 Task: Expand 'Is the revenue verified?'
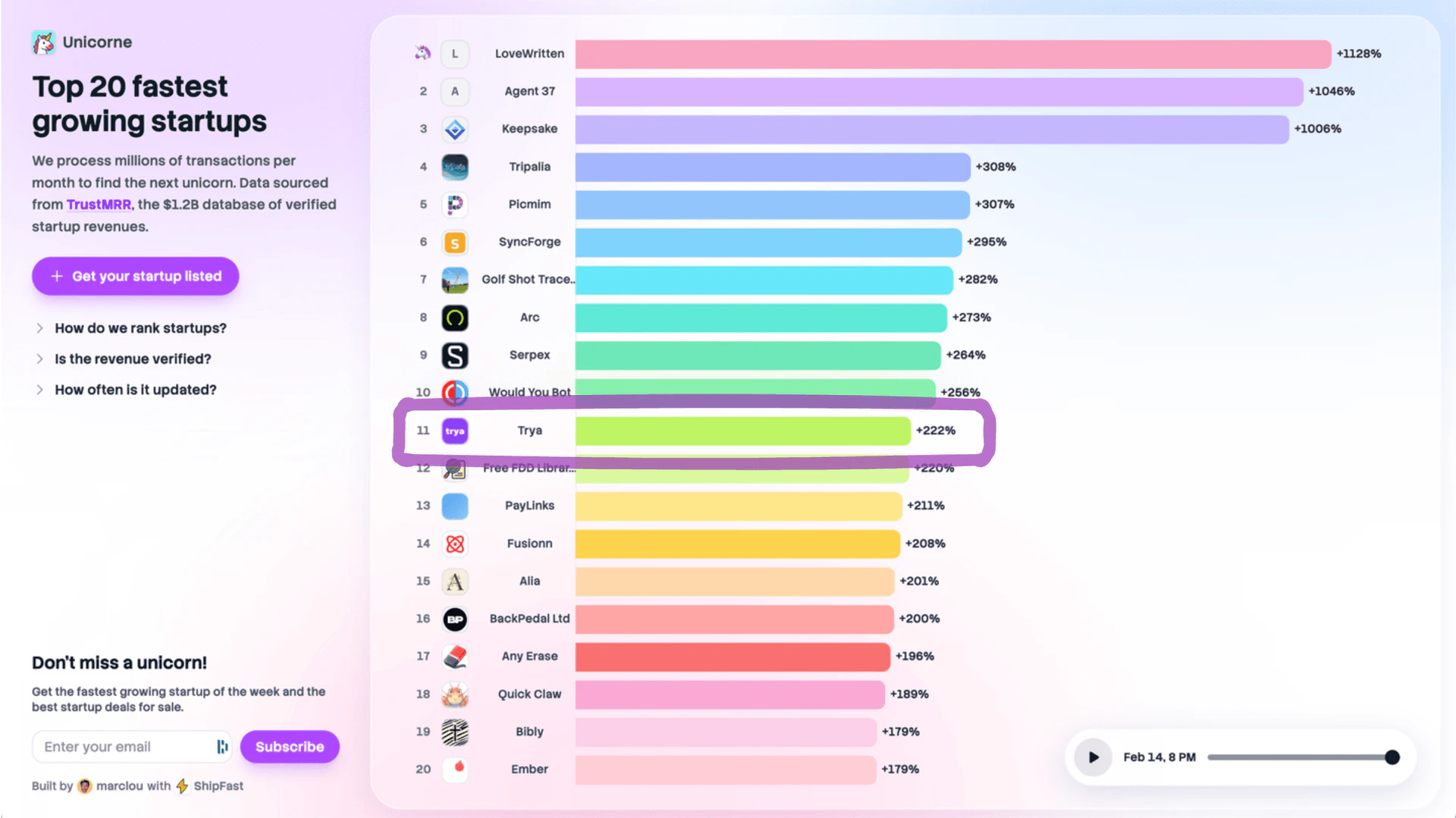(133, 359)
